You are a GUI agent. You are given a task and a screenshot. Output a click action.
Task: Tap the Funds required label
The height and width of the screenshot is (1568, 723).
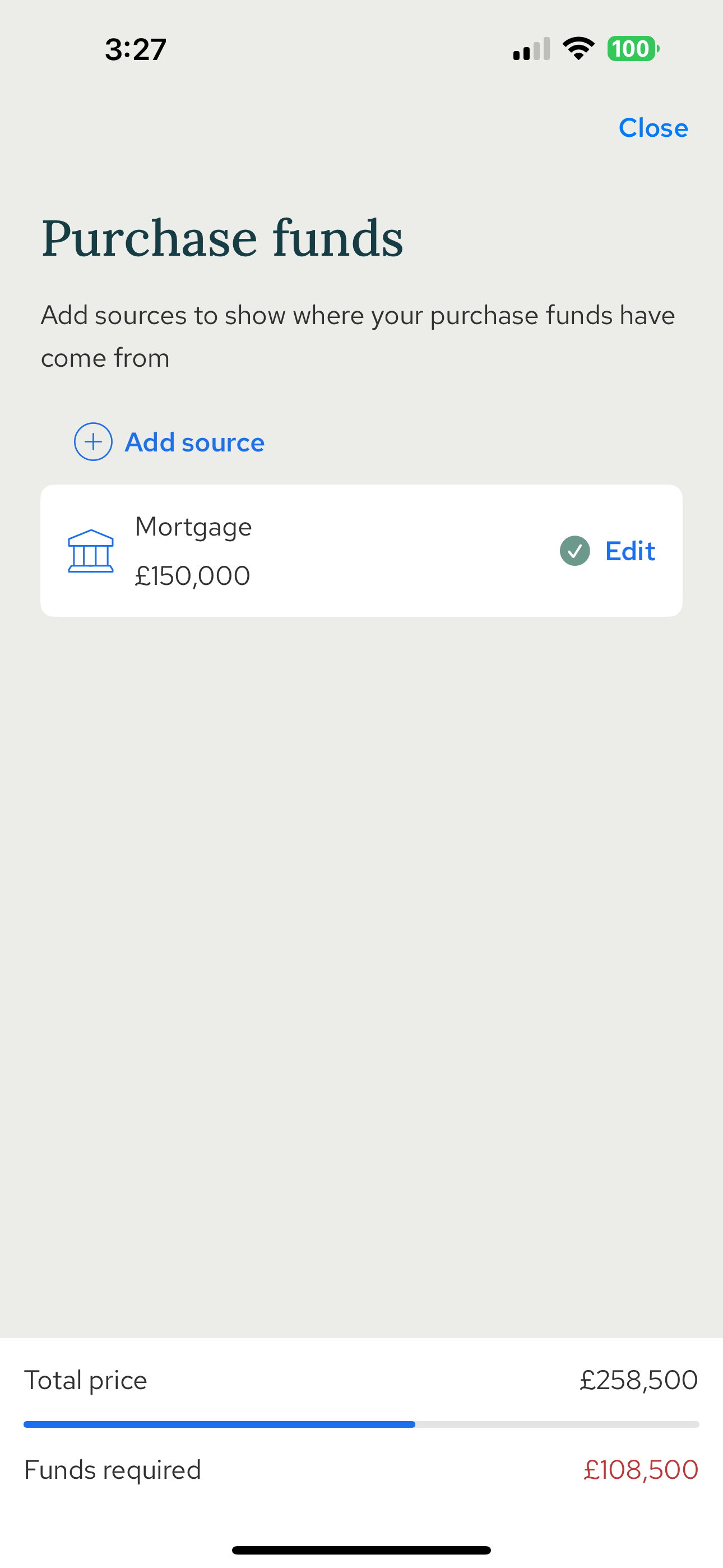113,1469
